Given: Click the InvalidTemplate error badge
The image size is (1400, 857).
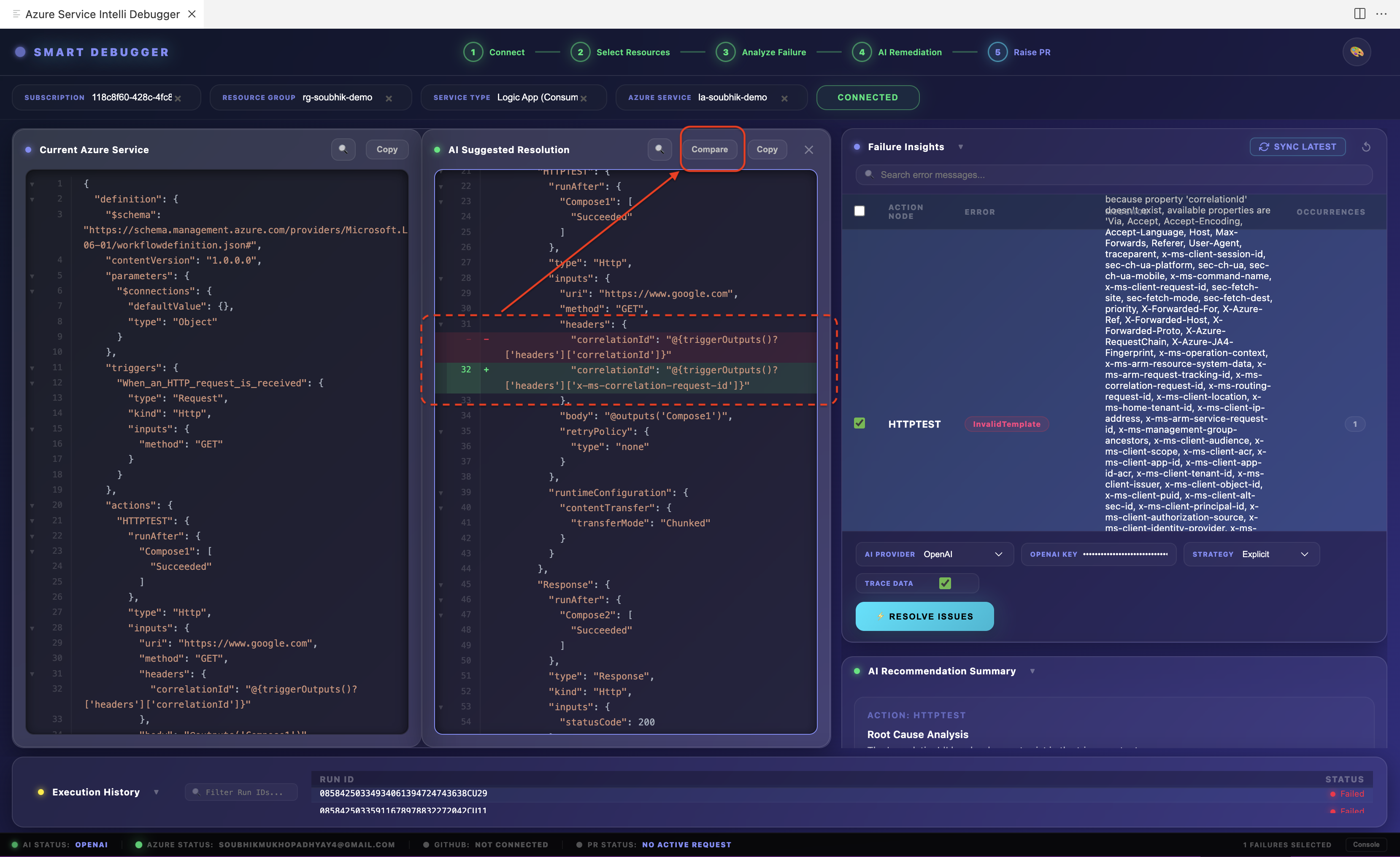Looking at the screenshot, I should click(x=1006, y=424).
